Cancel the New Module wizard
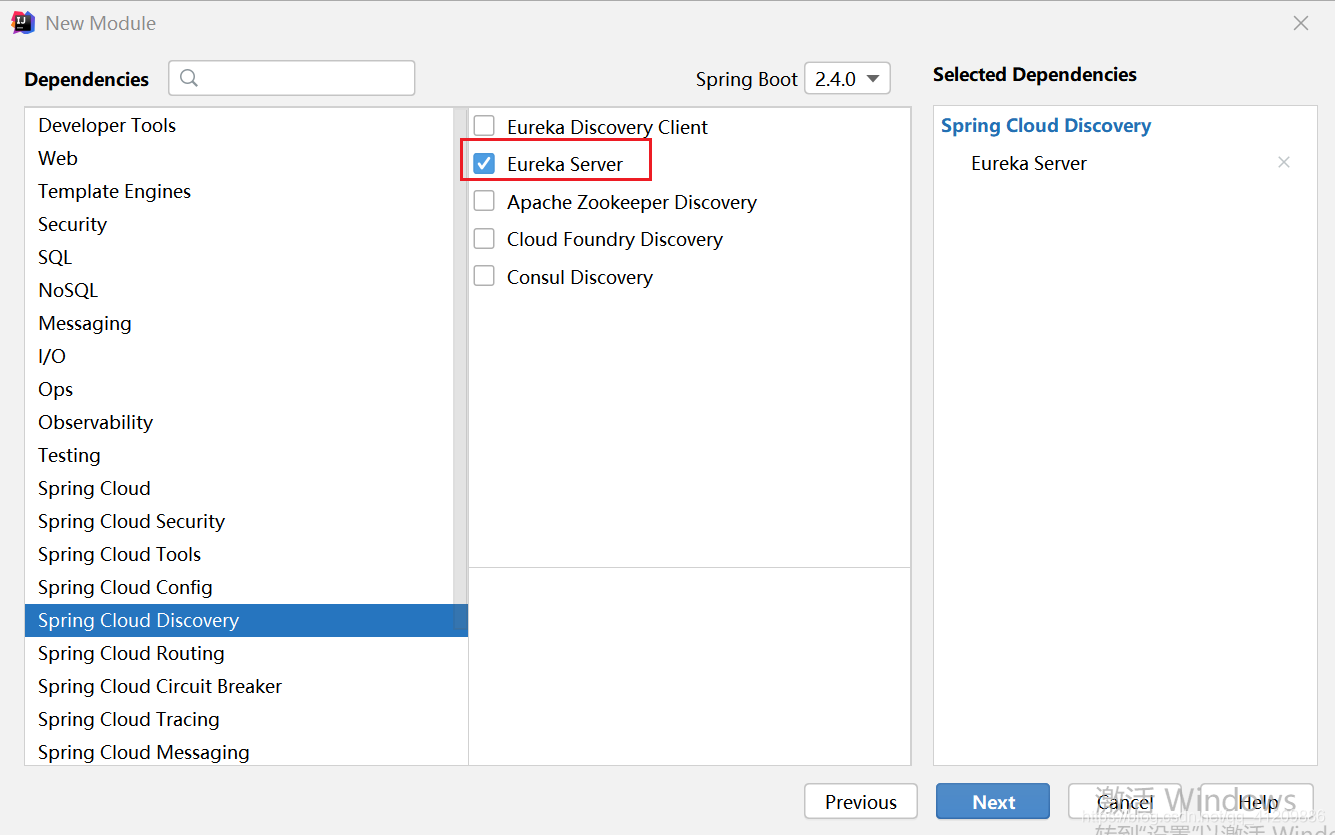 [1125, 801]
